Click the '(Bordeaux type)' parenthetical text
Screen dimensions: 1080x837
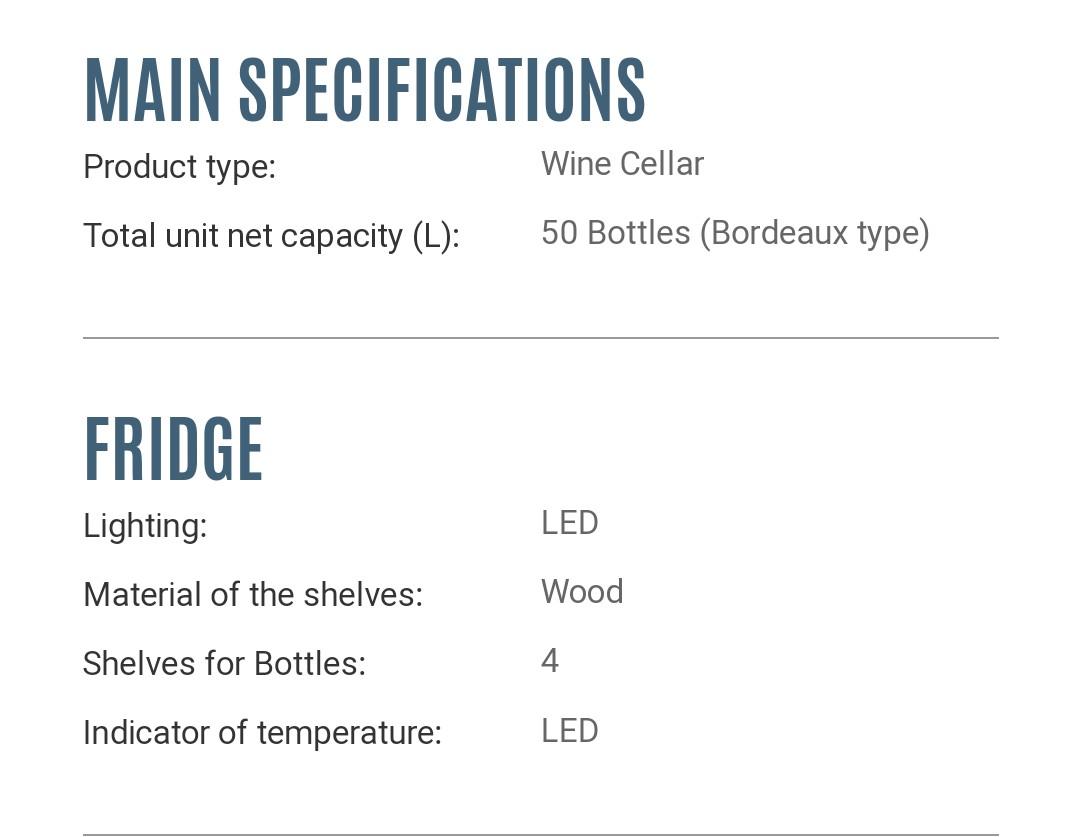pyautogui.click(x=815, y=233)
